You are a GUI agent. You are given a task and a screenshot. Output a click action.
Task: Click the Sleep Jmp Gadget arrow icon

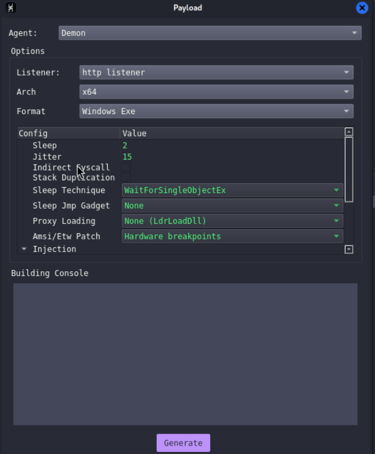(x=336, y=205)
